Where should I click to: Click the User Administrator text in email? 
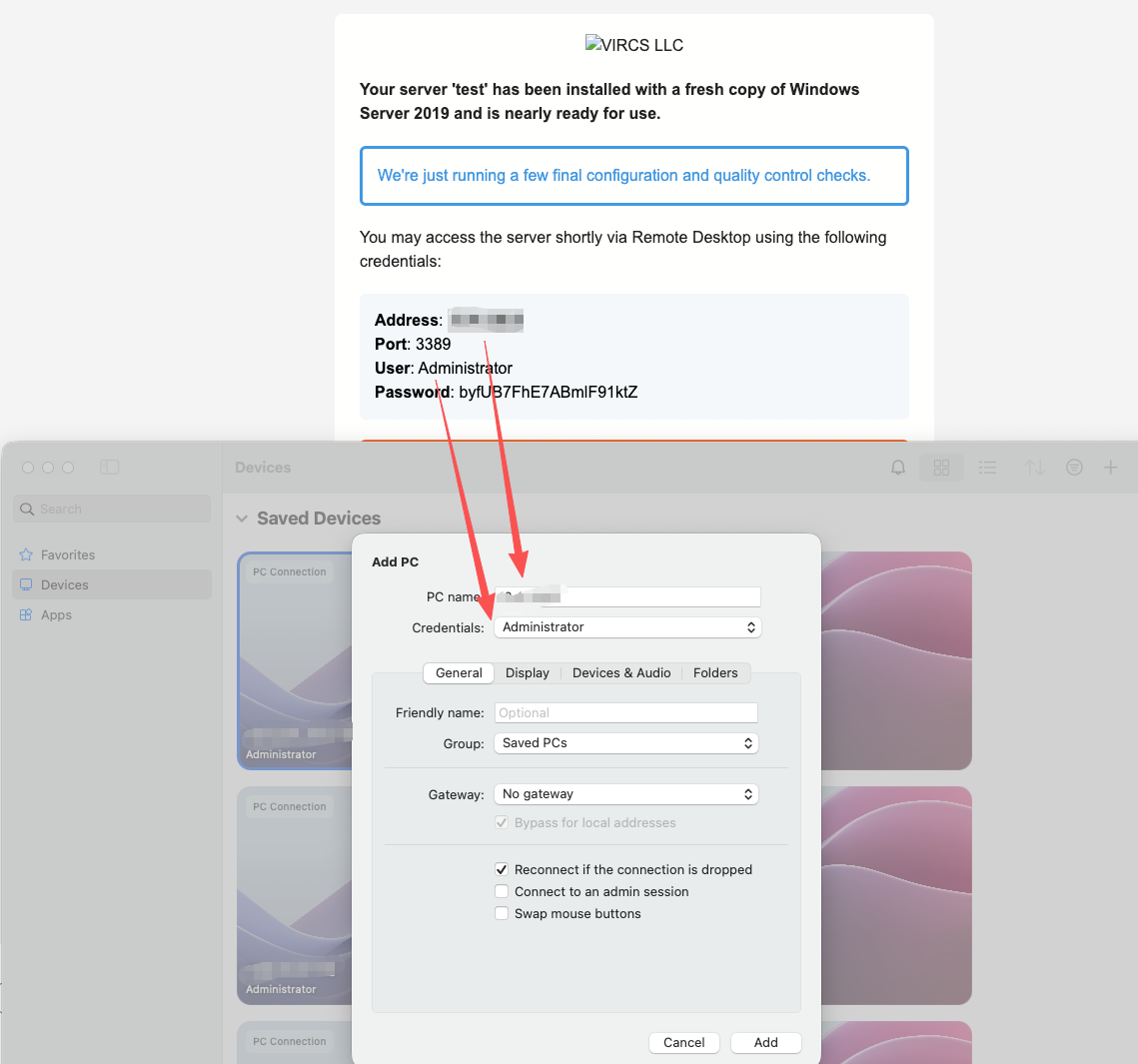[x=444, y=368]
